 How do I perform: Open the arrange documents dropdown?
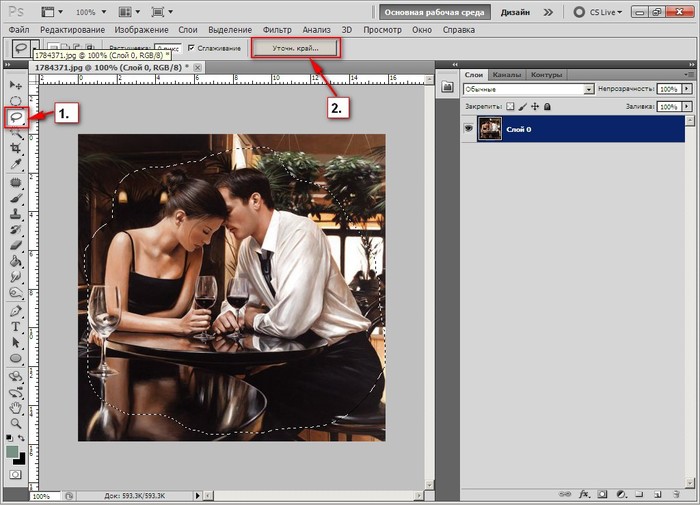pyautogui.click(x=130, y=12)
